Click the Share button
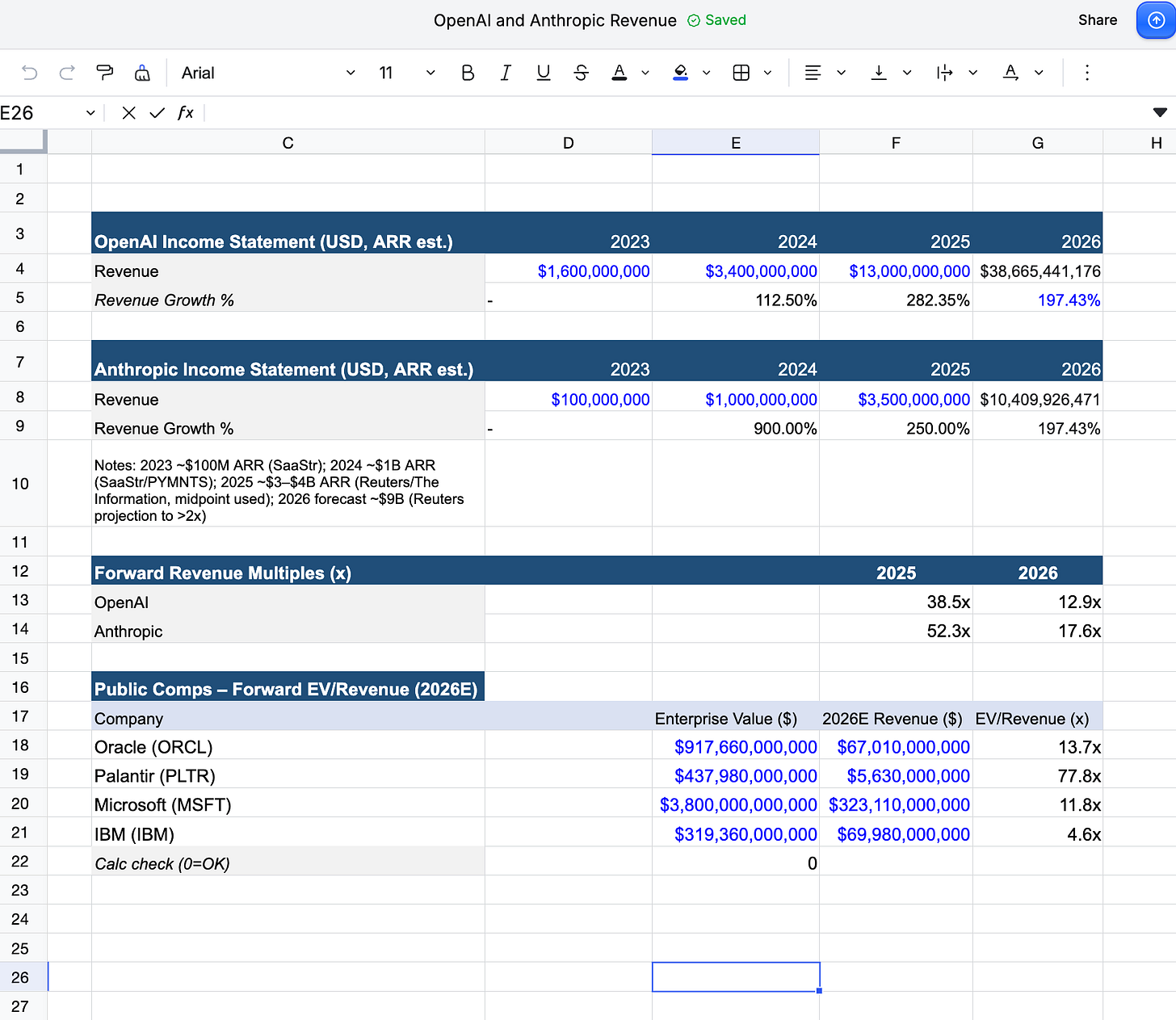 coord(1097,20)
